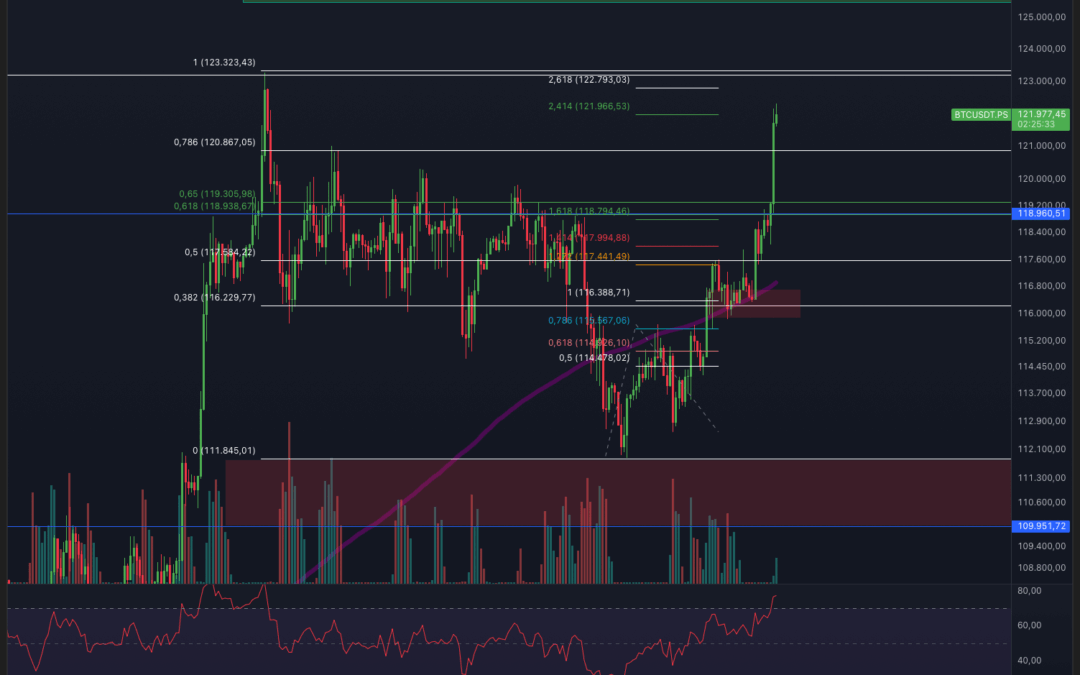Click the 124.000,00 price axis value
Image resolution: width=1080 pixels, height=675 pixels.
point(1041,48)
